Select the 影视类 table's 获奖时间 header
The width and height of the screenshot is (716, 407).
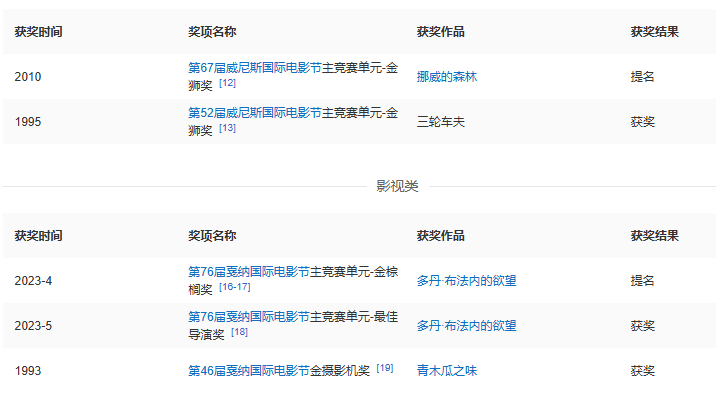click(x=38, y=236)
